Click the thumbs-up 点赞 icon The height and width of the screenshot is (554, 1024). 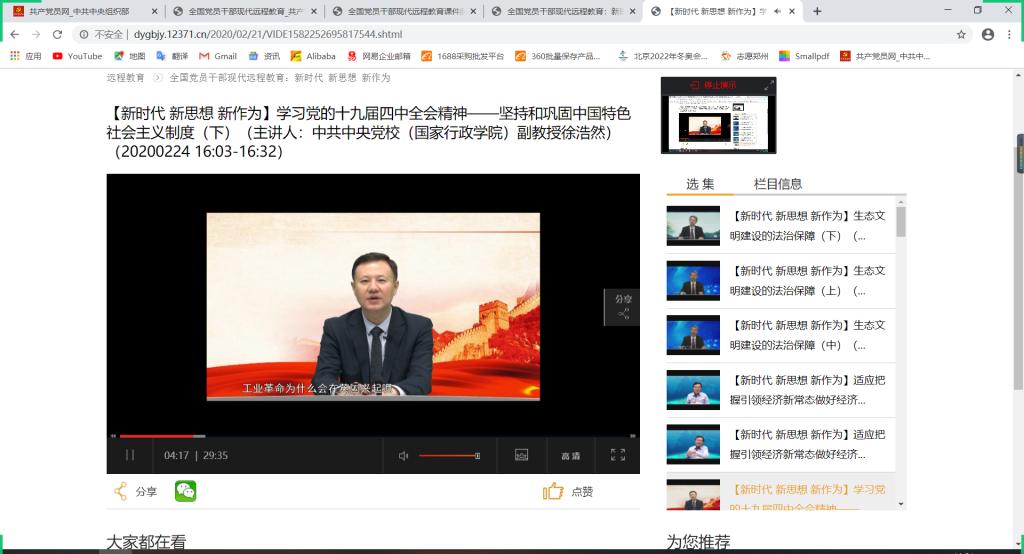(553, 491)
